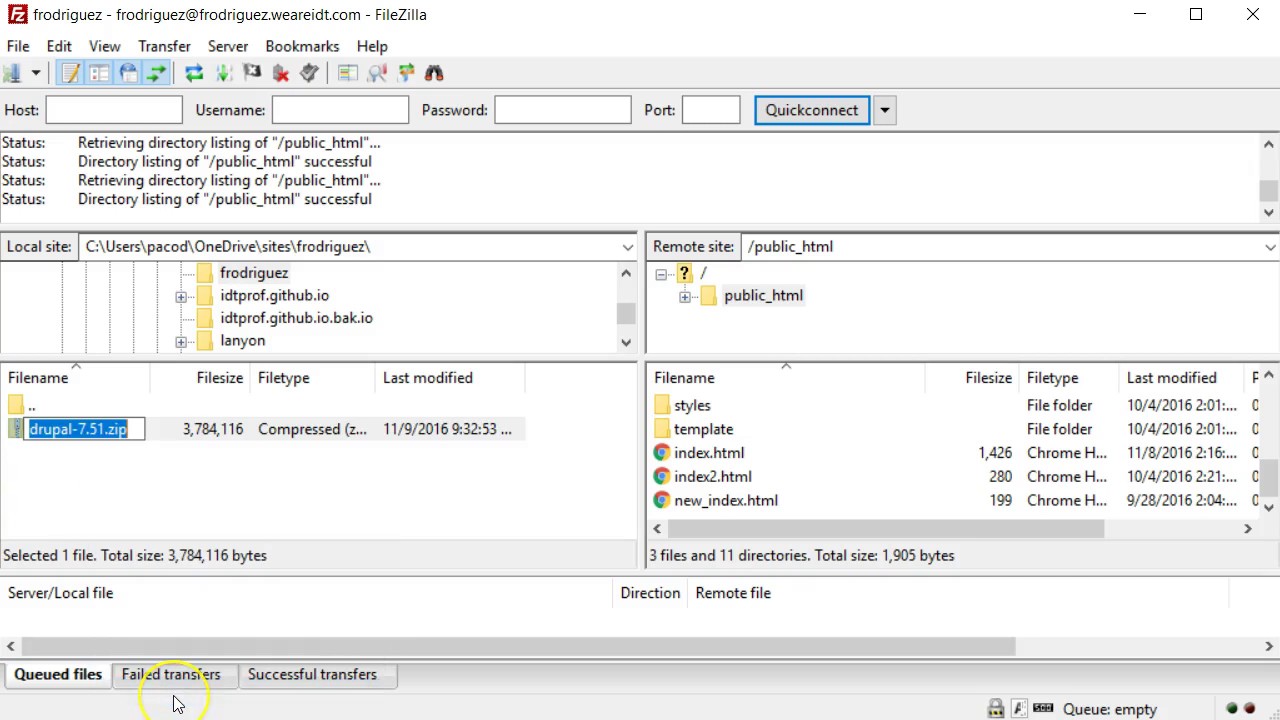Select the styles remote folder

pos(692,405)
